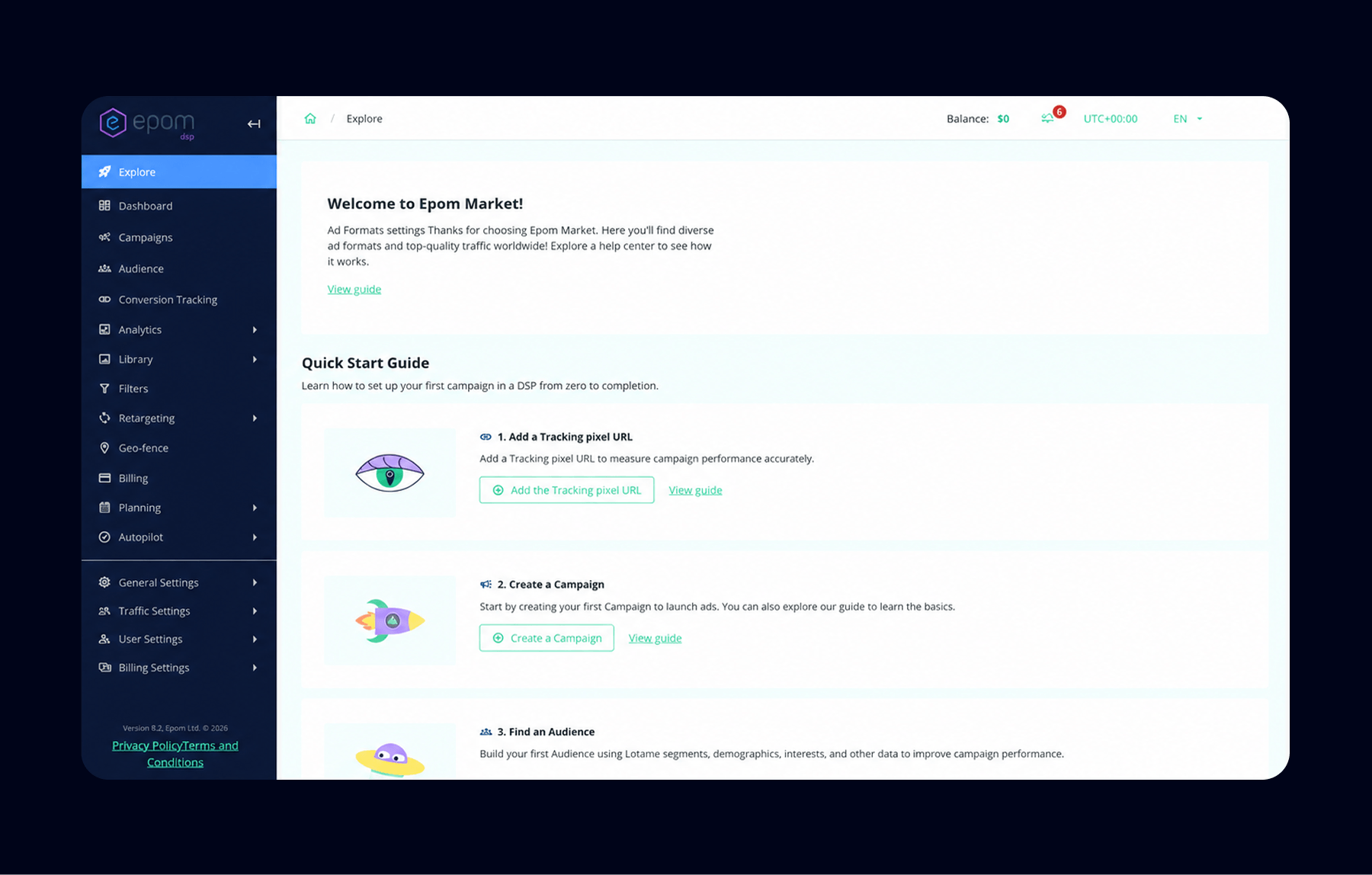Click the Create a Campaign button
The width and height of the screenshot is (1372, 875).
(x=547, y=638)
